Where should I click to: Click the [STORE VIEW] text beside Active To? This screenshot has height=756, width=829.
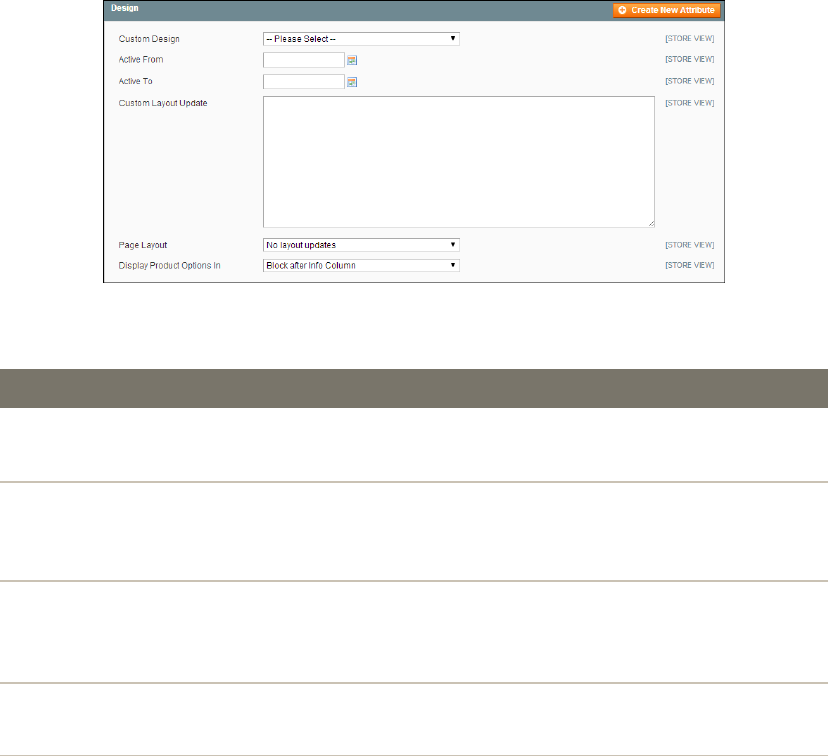tap(689, 81)
